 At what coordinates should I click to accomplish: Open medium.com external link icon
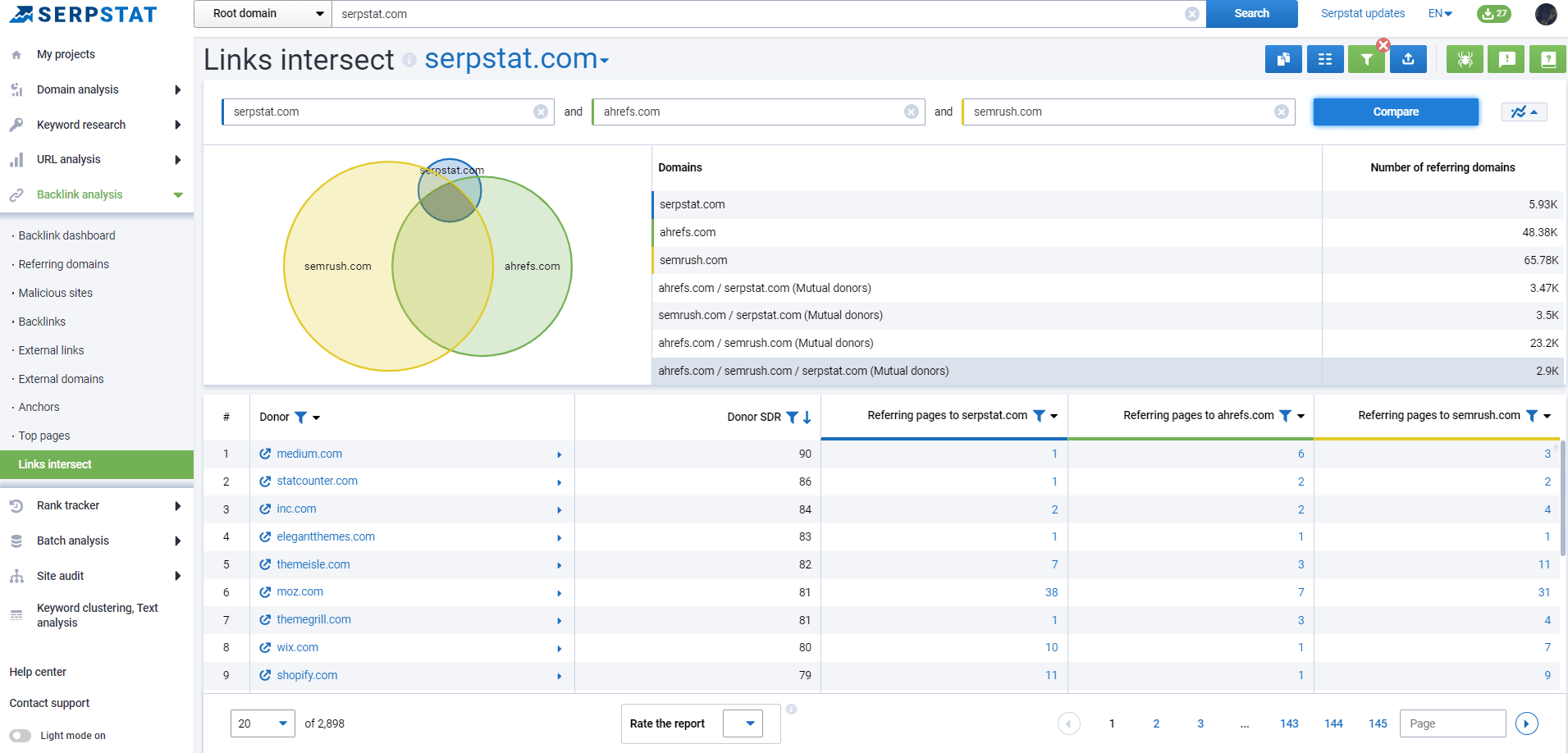265,454
